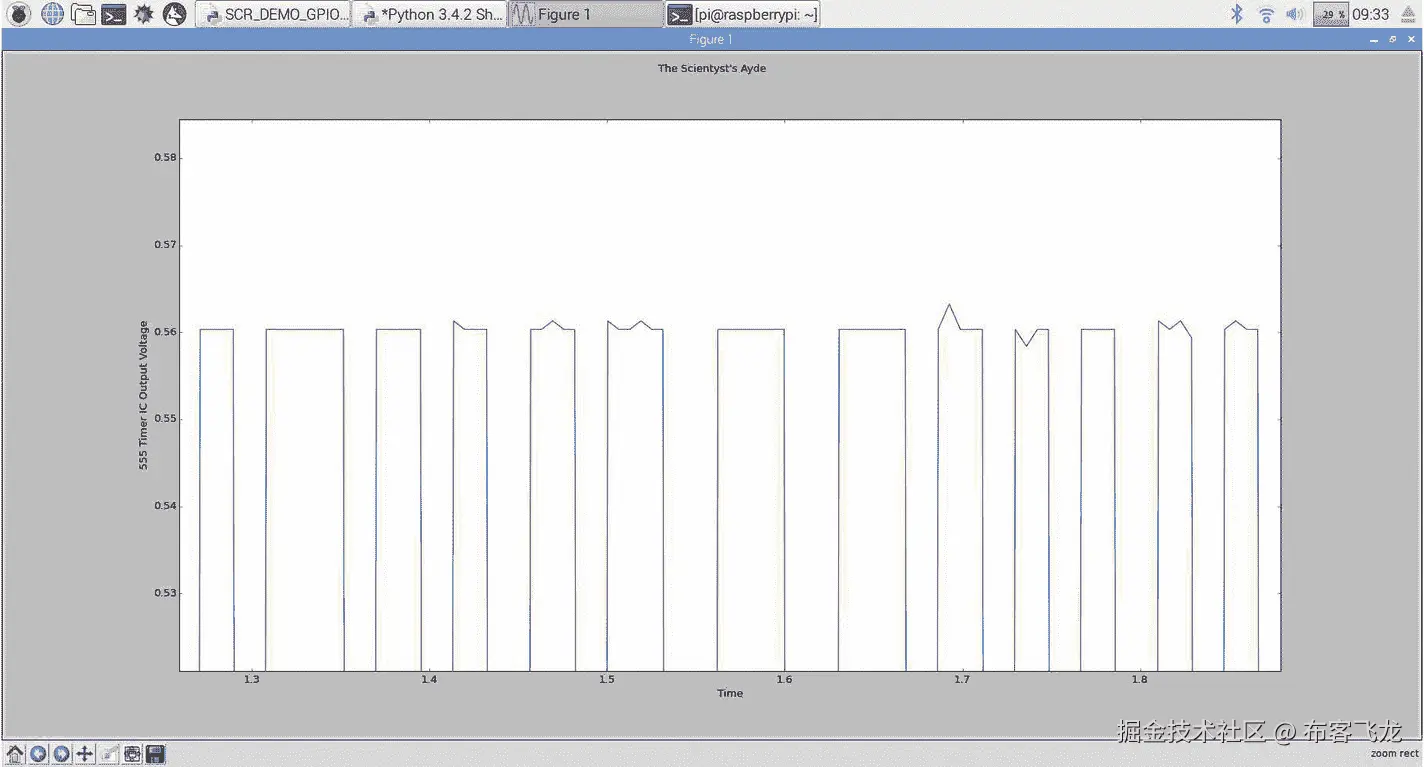Open the Raspberry Pi applications menu
1424x767 pixels.
coord(19,14)
